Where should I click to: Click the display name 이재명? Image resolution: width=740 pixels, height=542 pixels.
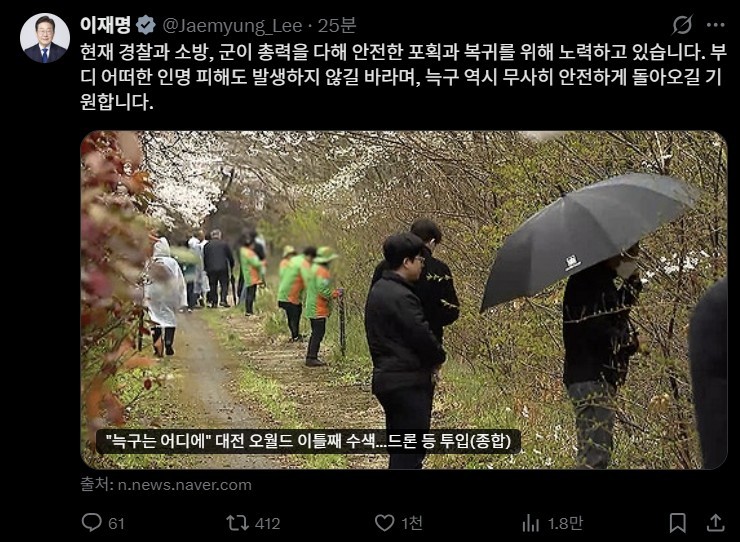tap(105, 25)
